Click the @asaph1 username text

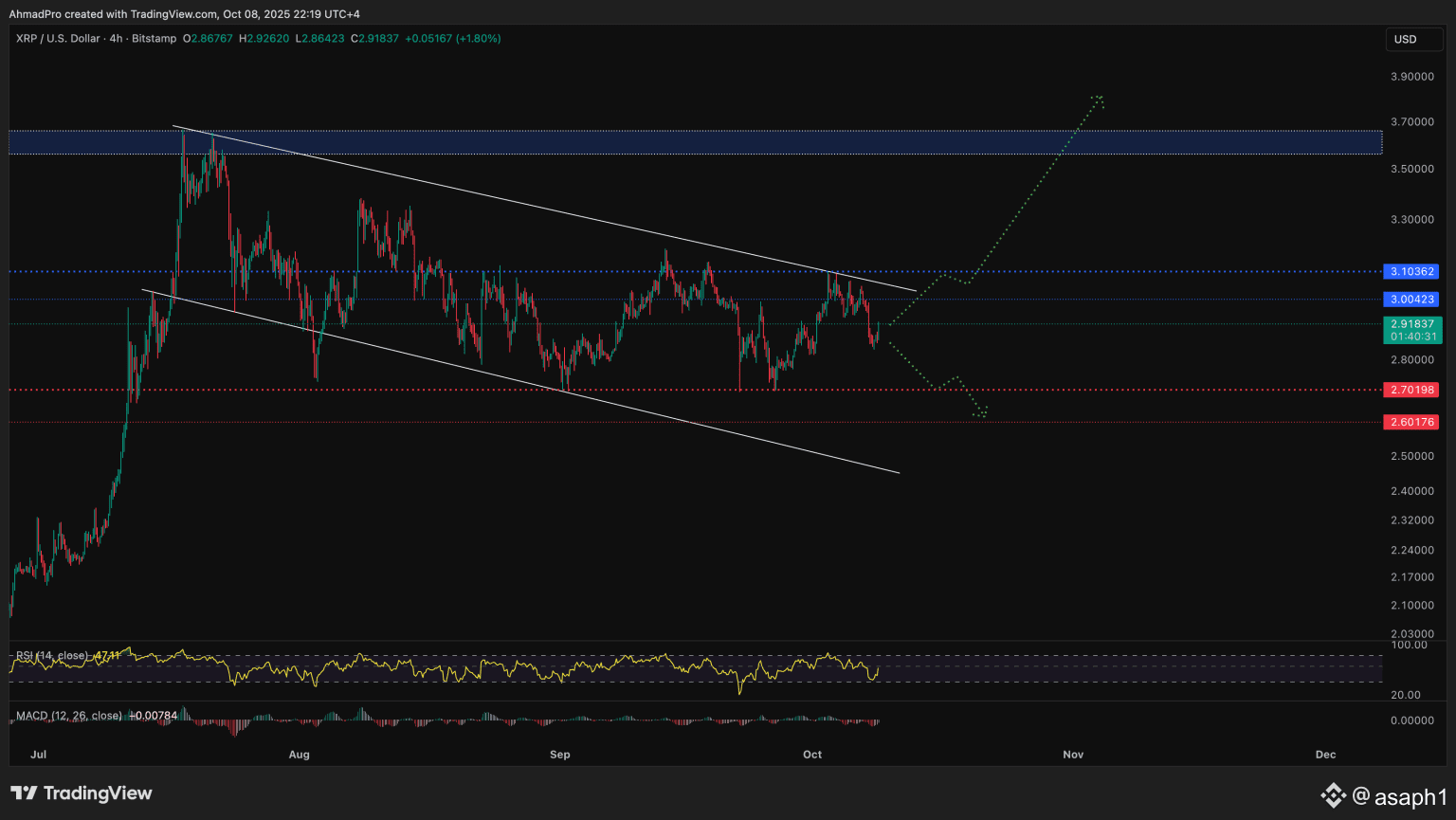tap(1399, 796)
